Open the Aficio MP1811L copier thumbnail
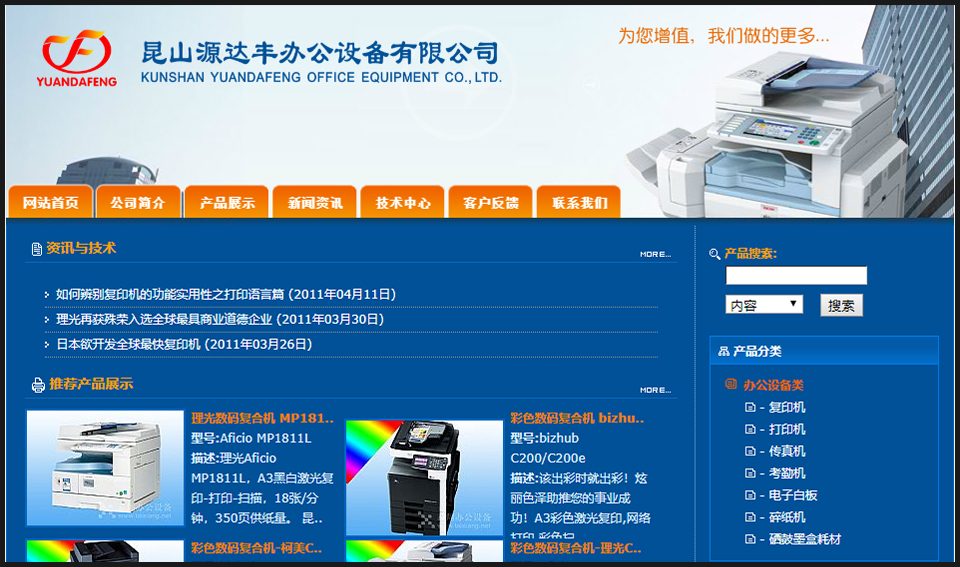960x567 pixels. tap(106, 468)
